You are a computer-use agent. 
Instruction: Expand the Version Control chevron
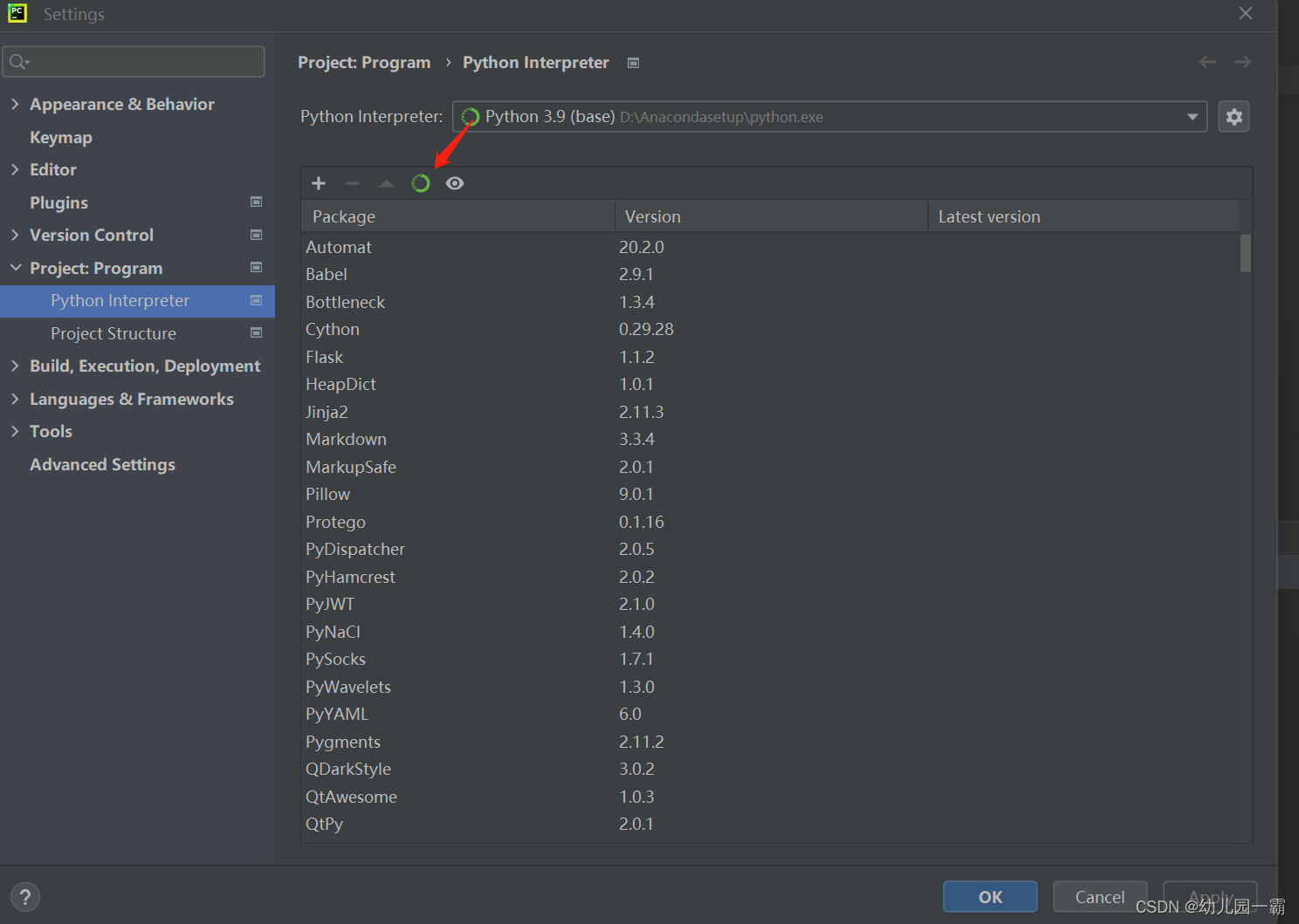[x=15, y=235]
